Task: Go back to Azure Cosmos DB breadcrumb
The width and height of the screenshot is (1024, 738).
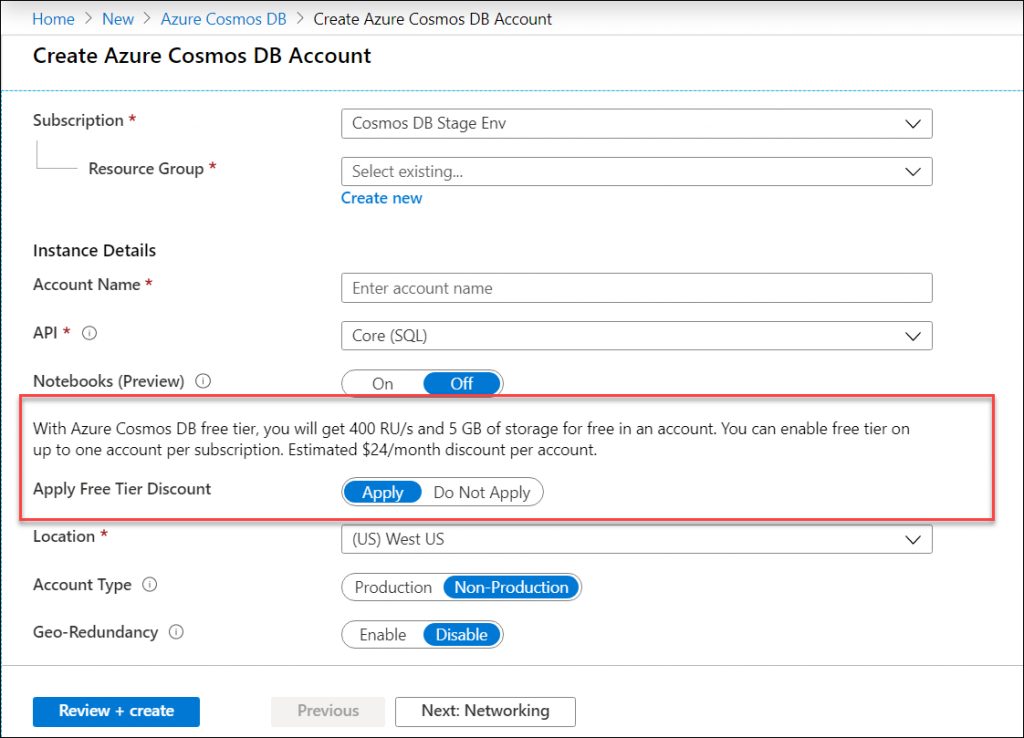Action: point(223,18)
